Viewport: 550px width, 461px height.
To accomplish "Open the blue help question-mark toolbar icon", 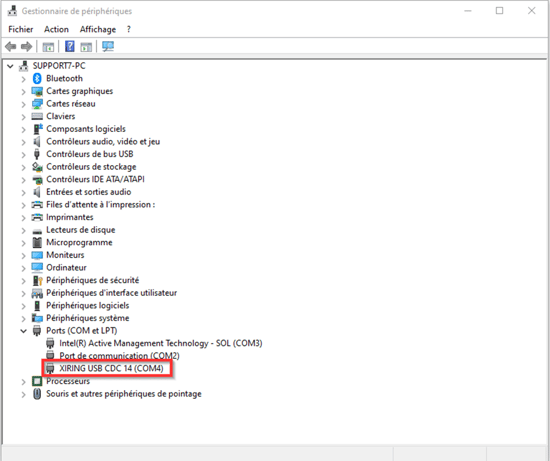I will (70, 46).
